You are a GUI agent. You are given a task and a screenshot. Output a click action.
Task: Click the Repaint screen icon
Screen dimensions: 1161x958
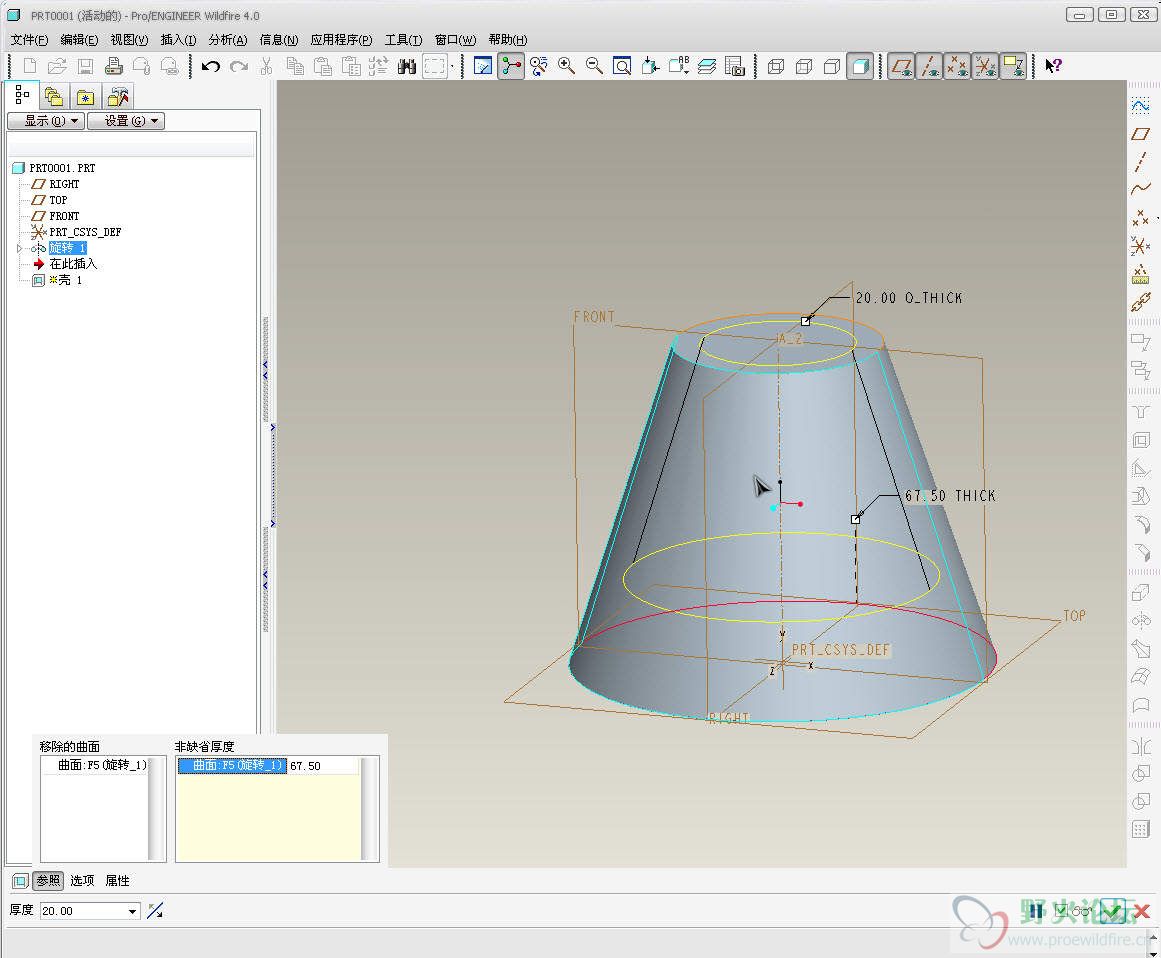tap(483, 67)
